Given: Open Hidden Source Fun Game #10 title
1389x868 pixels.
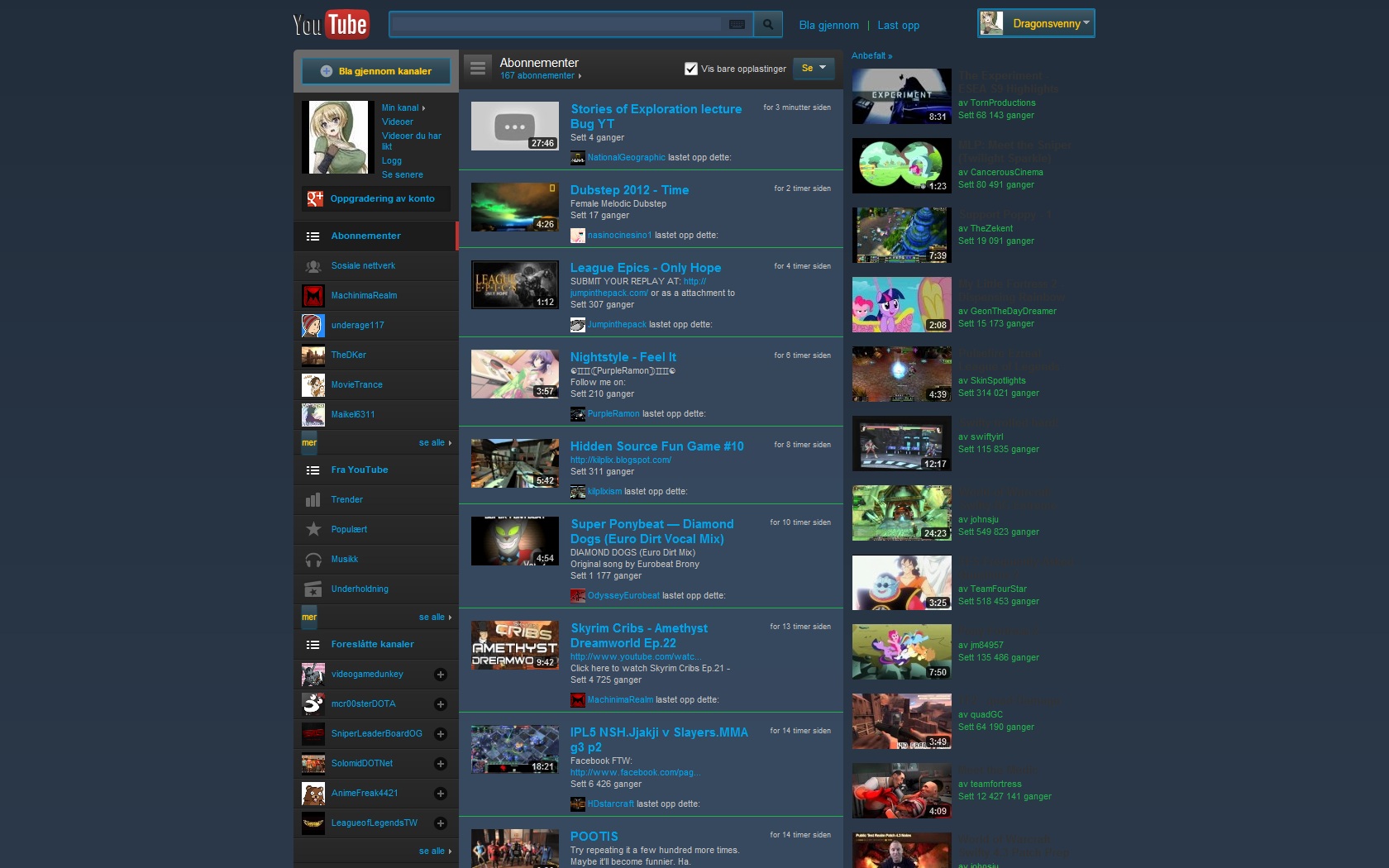Looking at the screenshot, I should [657, 446].
